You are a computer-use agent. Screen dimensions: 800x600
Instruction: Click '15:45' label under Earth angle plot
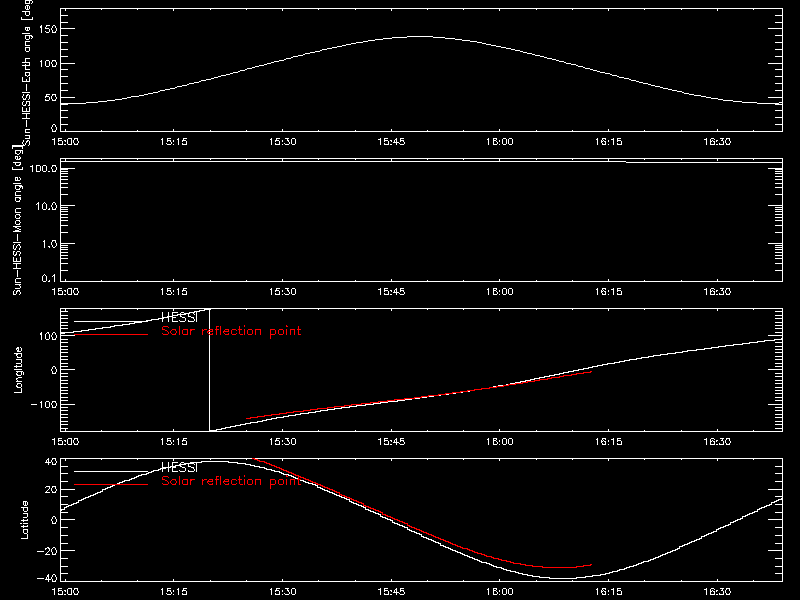click(391, 142)
